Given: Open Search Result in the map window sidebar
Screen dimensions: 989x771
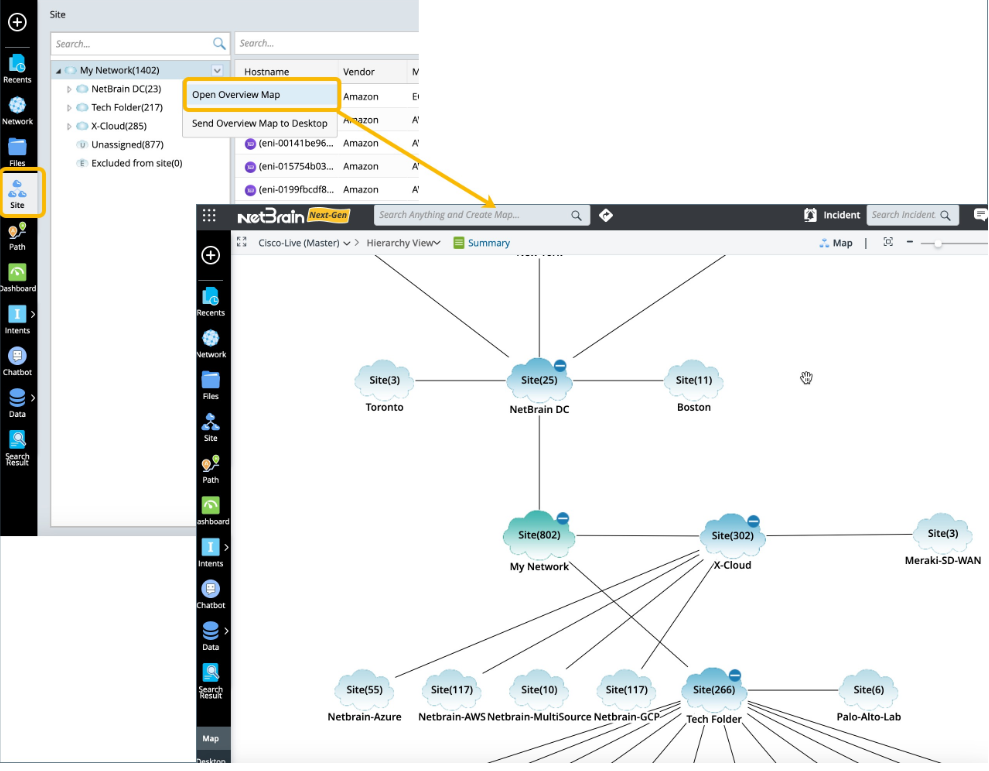Looking at the screenshot, I should point(211,681).
